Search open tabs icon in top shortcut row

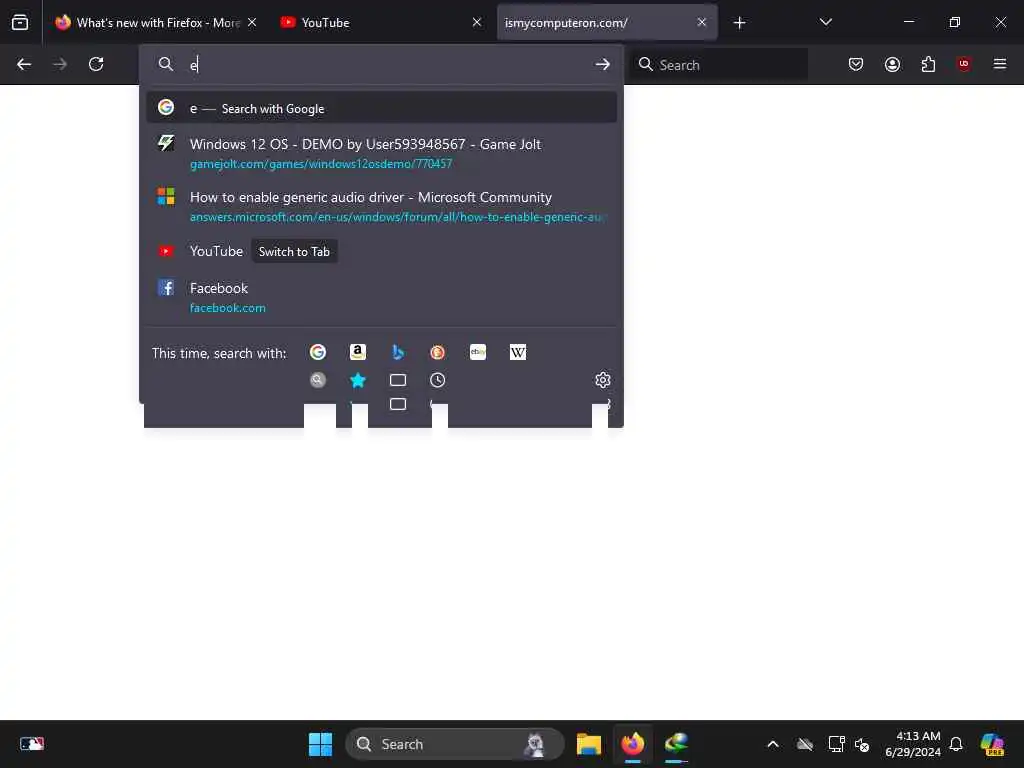click(x=398, y=380)
